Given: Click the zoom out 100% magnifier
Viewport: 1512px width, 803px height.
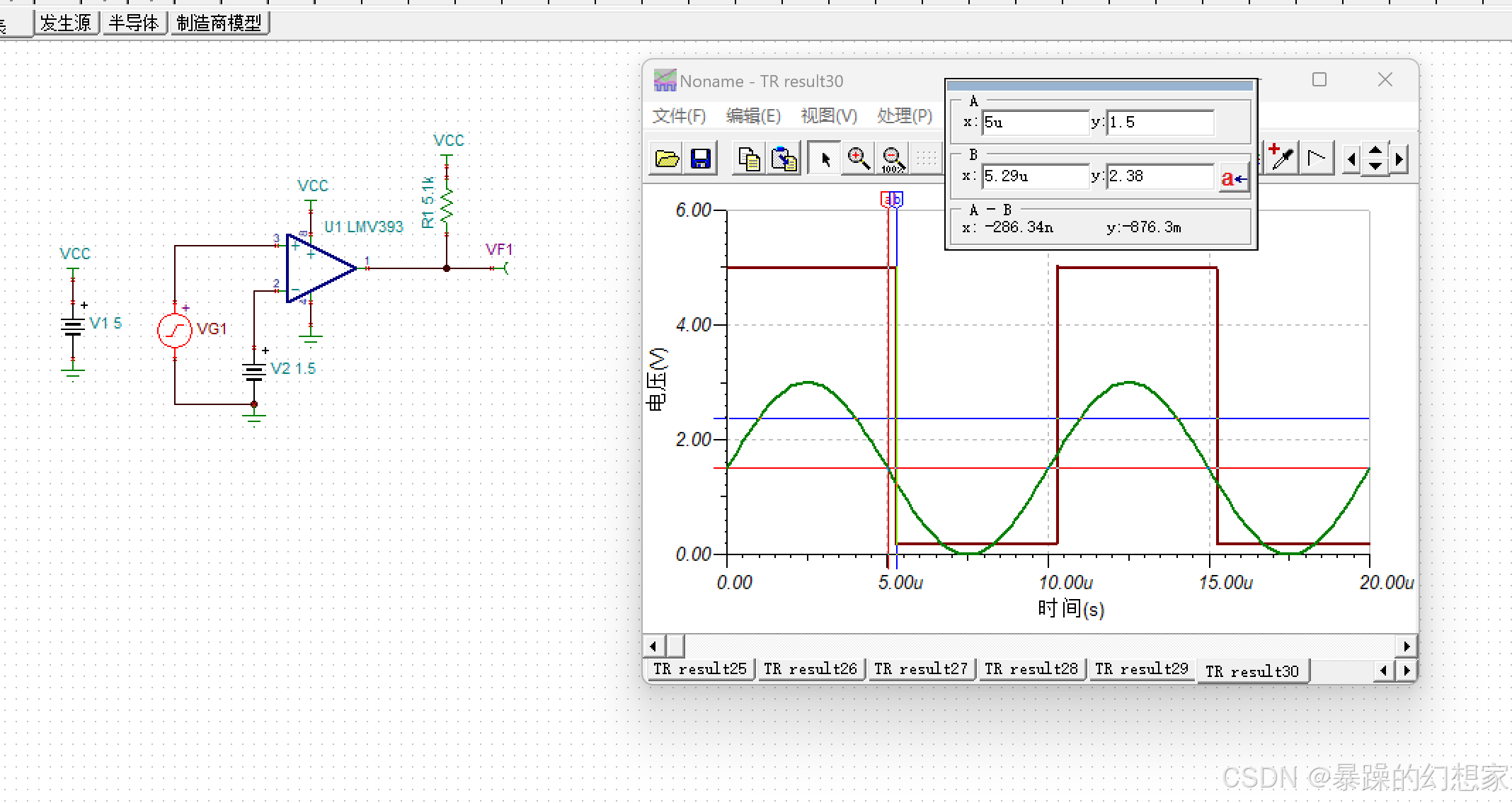Looking at the screenshot, I should coord(893,159).
